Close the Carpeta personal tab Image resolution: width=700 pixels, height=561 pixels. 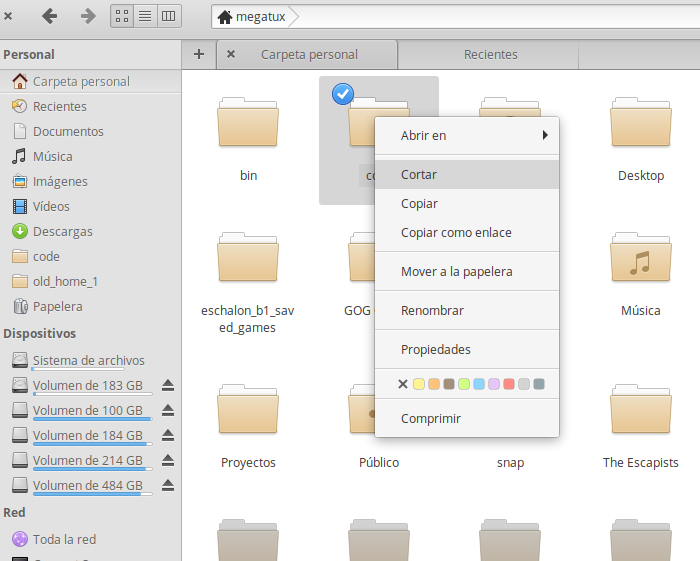click(231, 54)
